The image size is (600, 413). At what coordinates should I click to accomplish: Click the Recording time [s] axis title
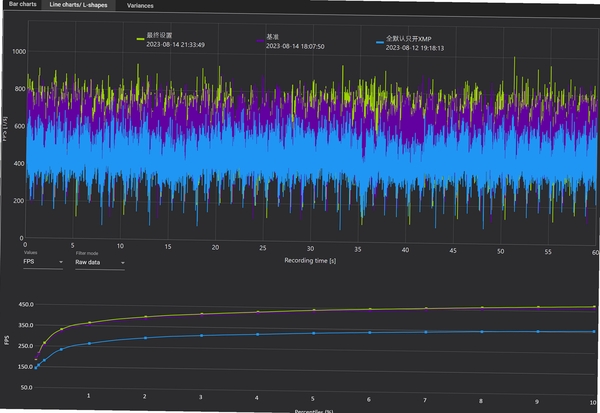click(x=310, y=261)
